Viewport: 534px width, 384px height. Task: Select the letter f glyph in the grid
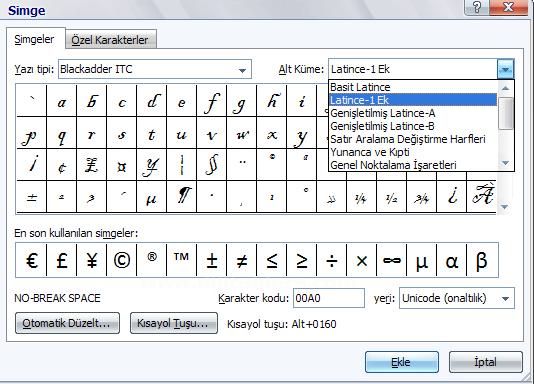[x=211, y=101]
